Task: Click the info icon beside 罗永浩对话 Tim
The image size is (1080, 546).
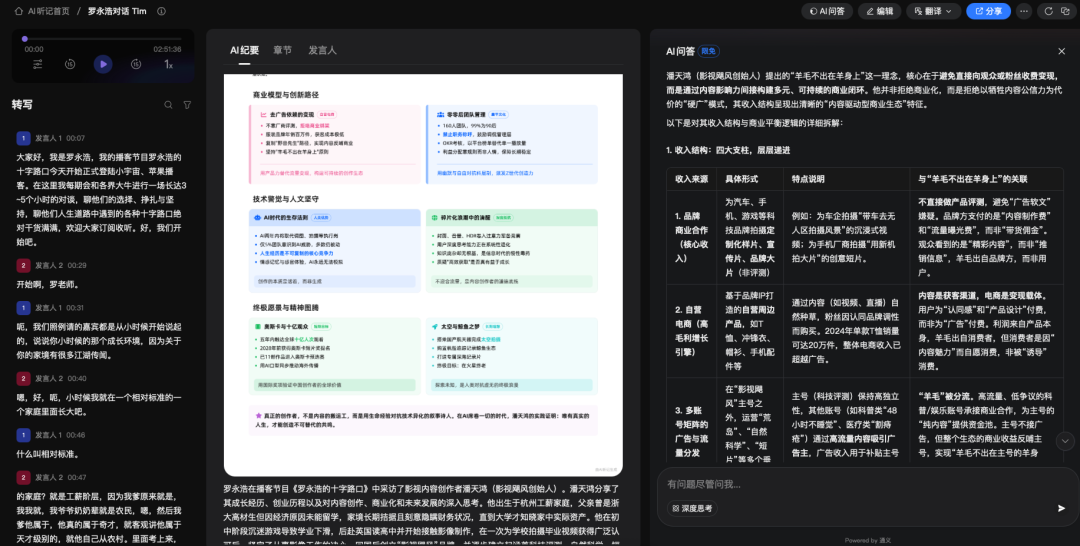Action: pyautogui.click(x=161, y=11)
